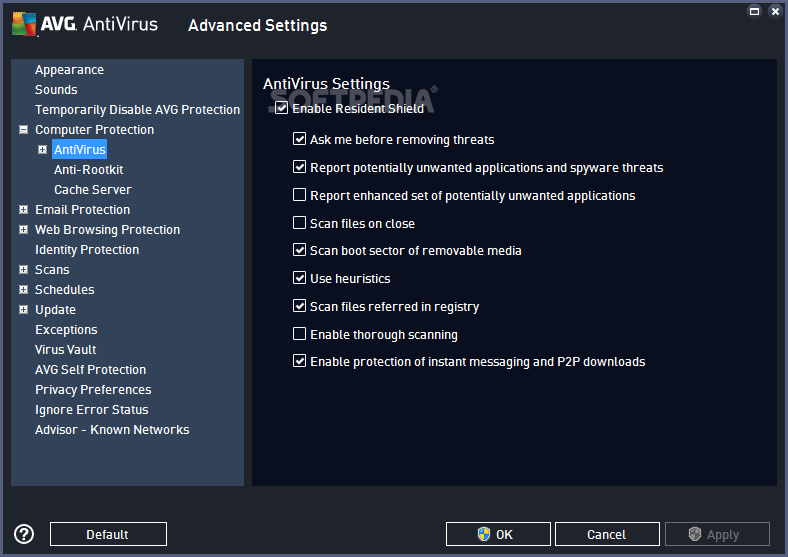Click the AntiVirus Settings heading
The height and width of the screenshot is (557, 788).
[327, 83]
